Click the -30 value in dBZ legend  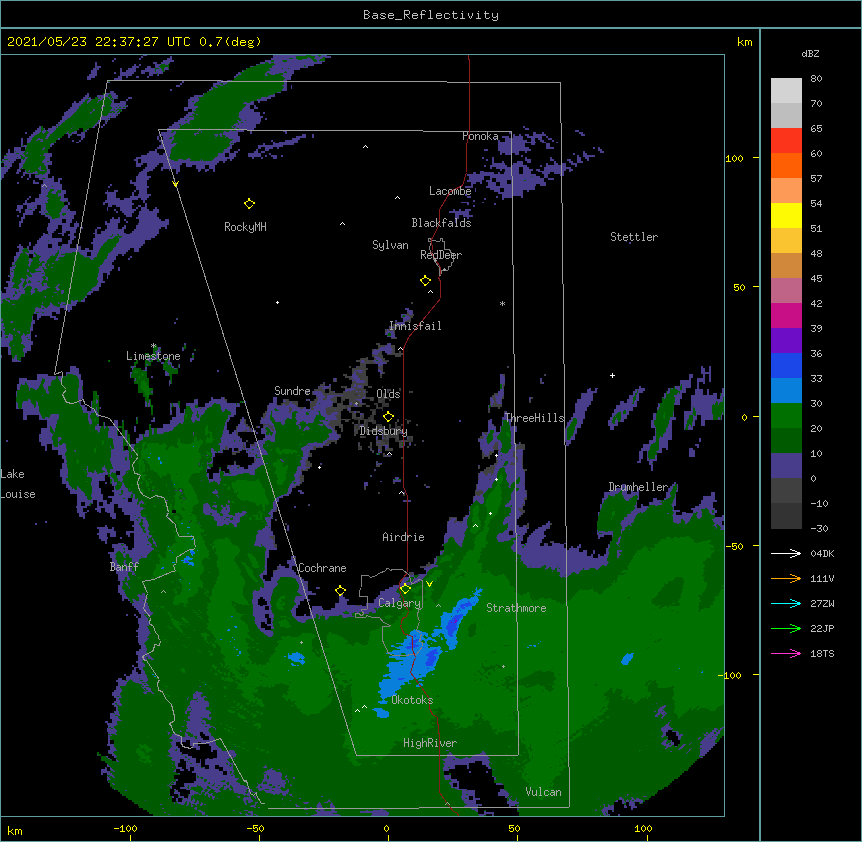819,529
